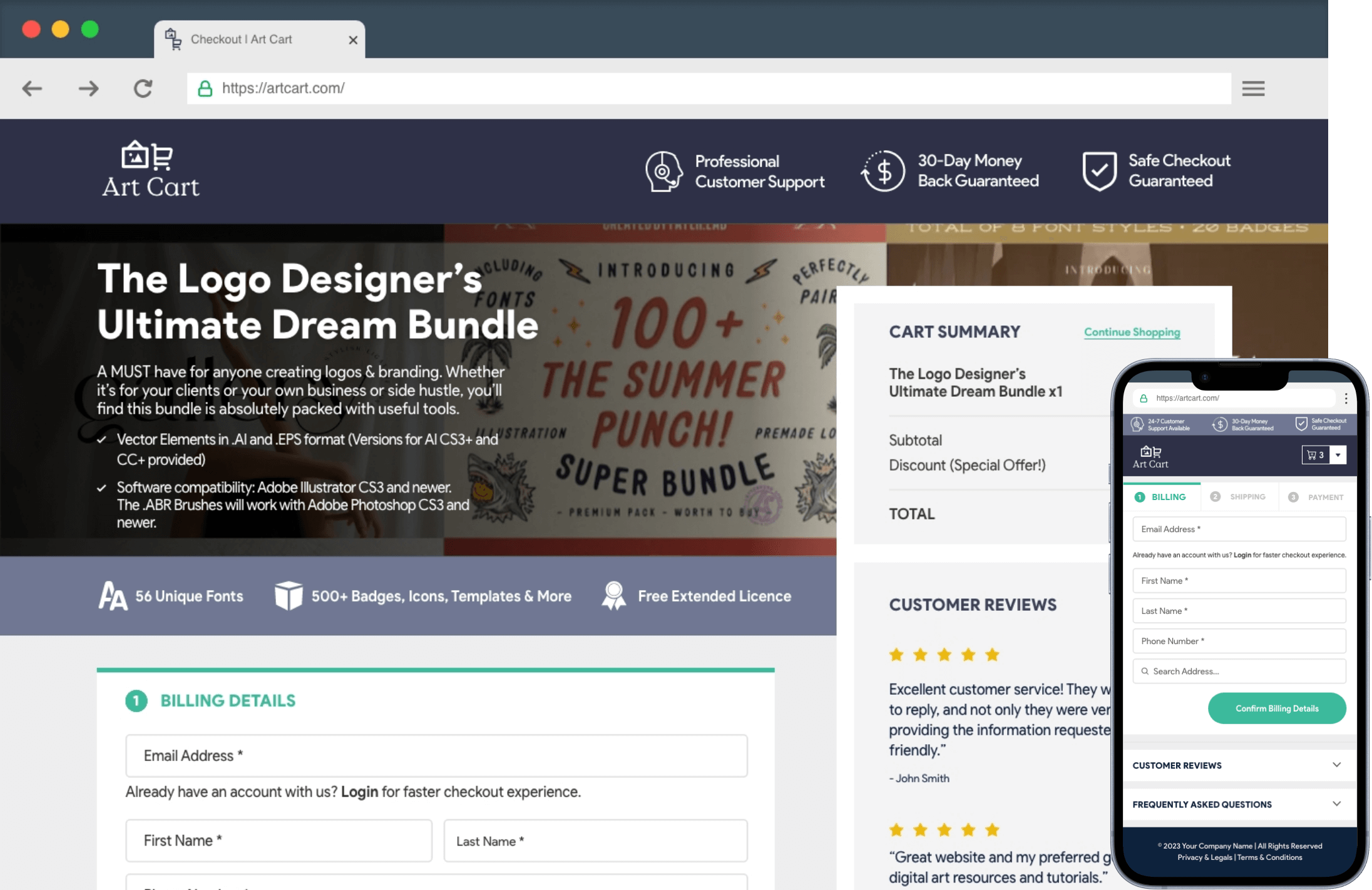Click the Safe Checkout shield icon
Image resolution: width=1372 pixels, height=890 pixels.
pos(1099,171)
